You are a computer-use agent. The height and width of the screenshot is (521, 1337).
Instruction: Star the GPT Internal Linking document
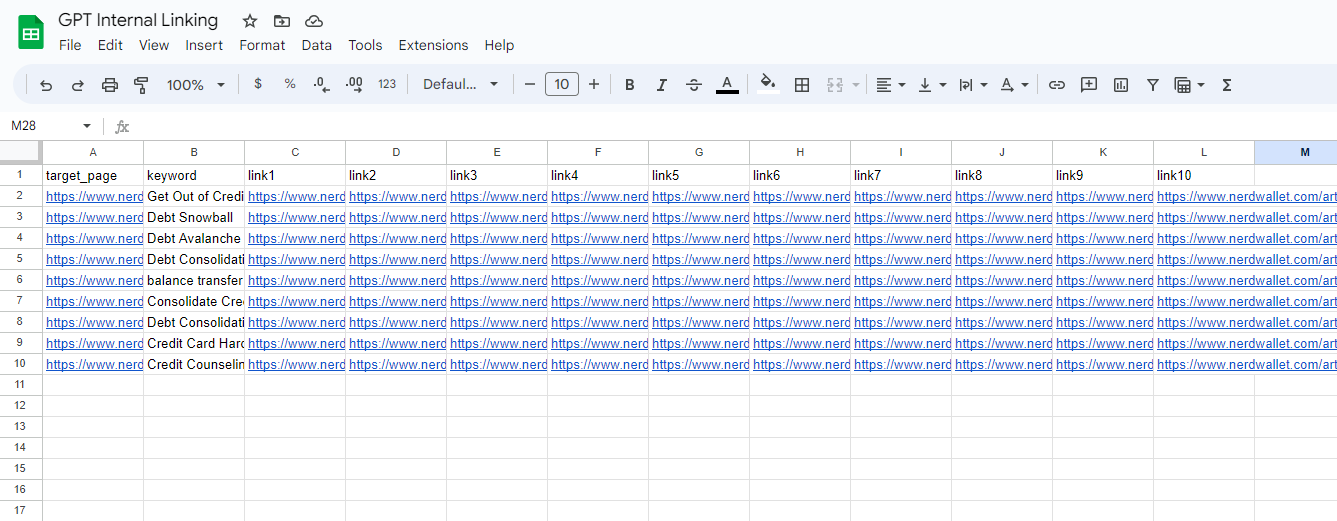tap(250, 21)
